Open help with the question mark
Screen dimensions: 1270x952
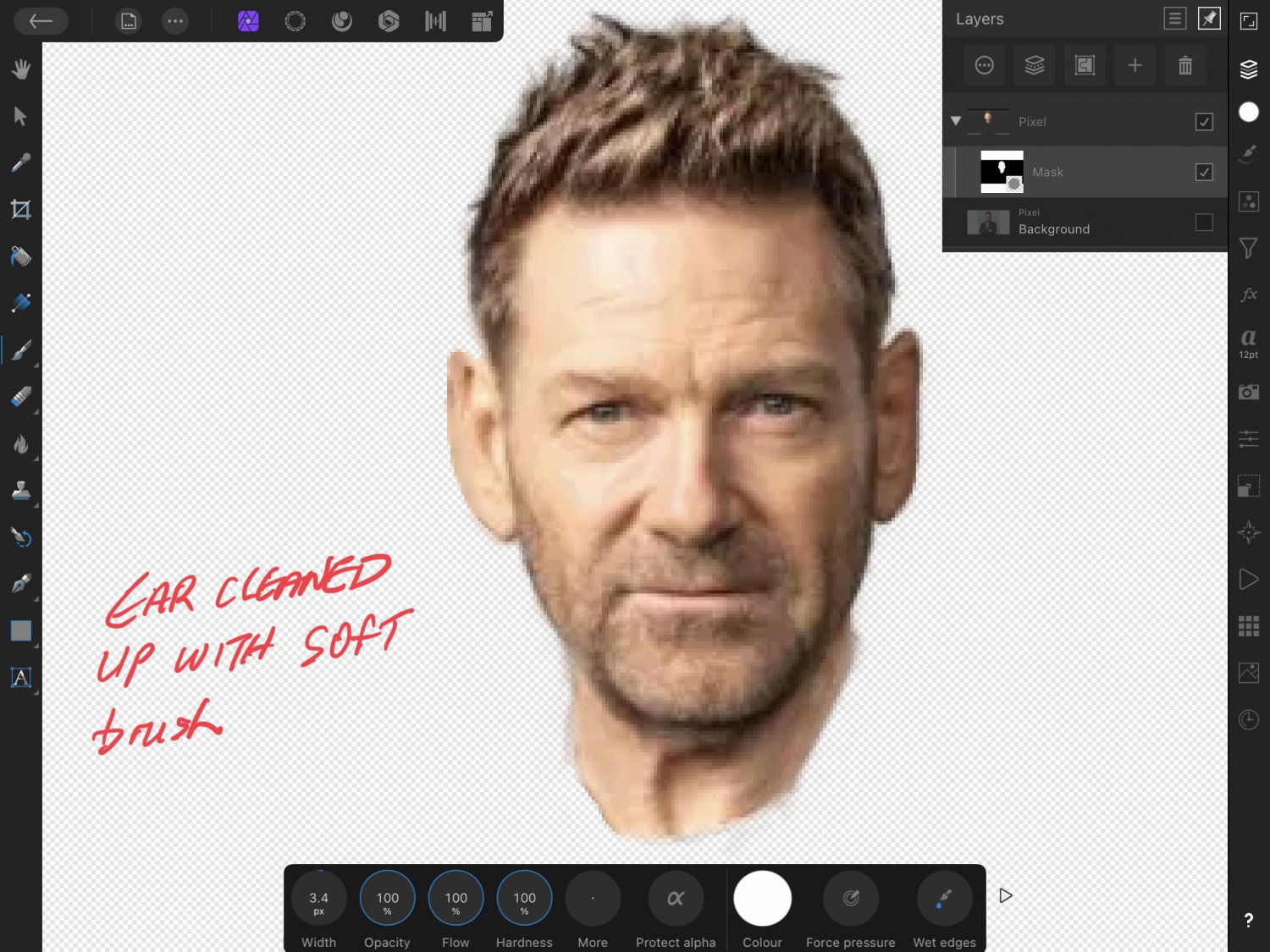pos(1249,921)
